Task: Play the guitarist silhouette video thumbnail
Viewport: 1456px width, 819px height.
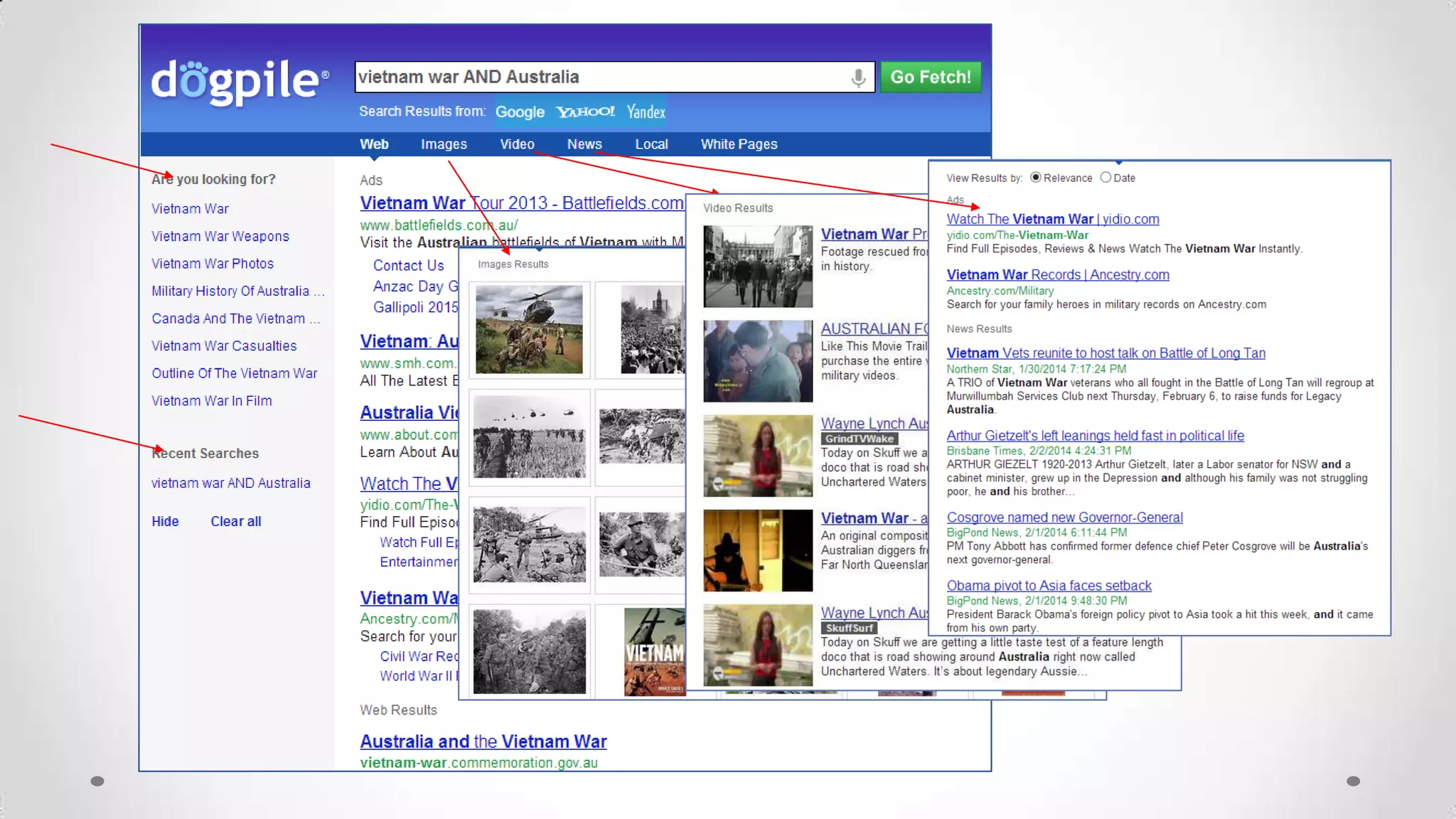Action: pyautogui.click(x=758, y=550)
